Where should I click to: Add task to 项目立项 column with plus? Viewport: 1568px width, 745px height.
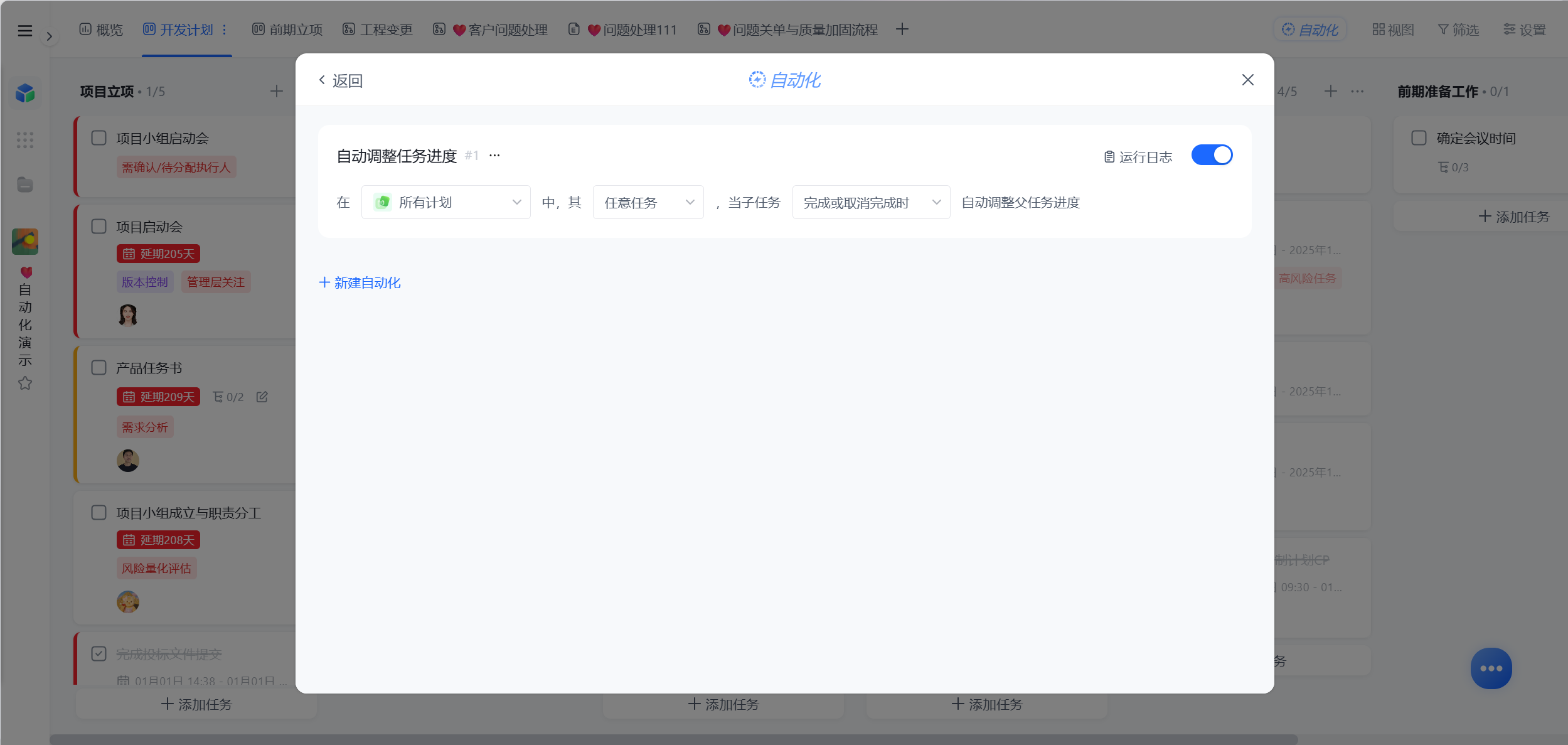point(277,91)
